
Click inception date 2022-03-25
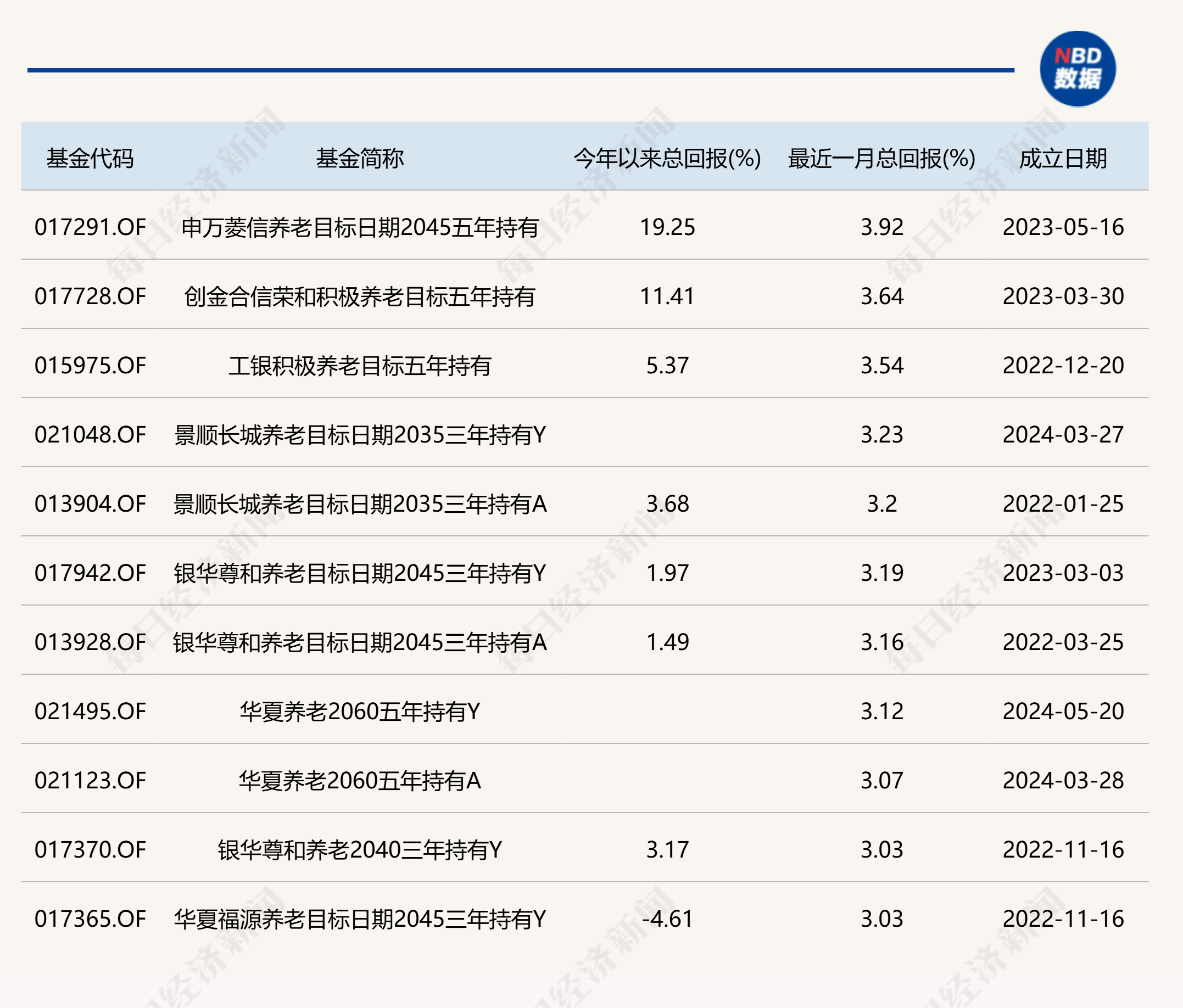point(1063,642)
